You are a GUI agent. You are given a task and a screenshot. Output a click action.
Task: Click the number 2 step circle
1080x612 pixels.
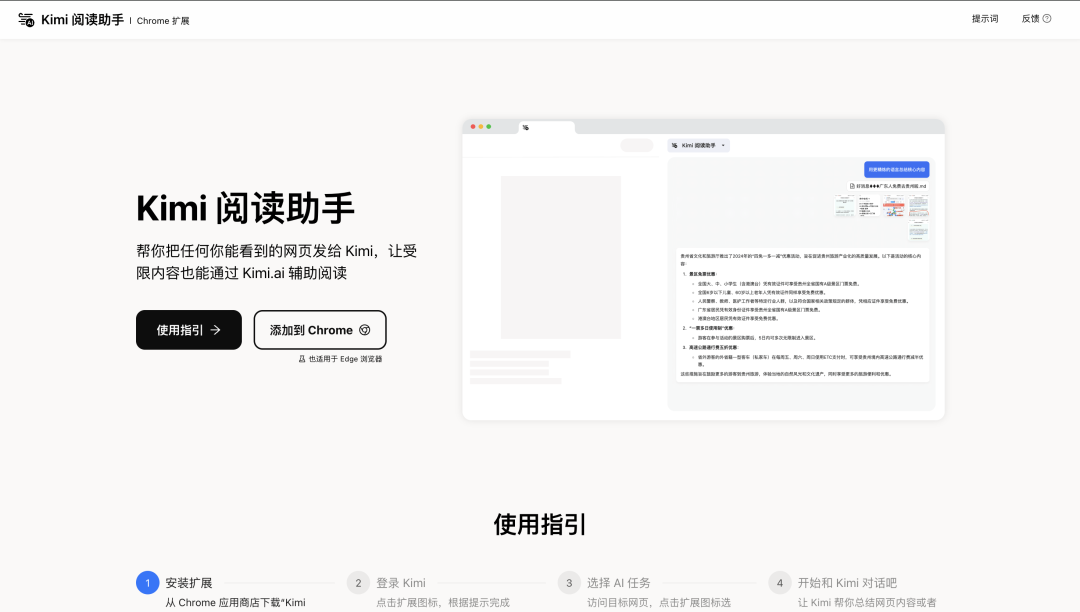coord(358,582)
